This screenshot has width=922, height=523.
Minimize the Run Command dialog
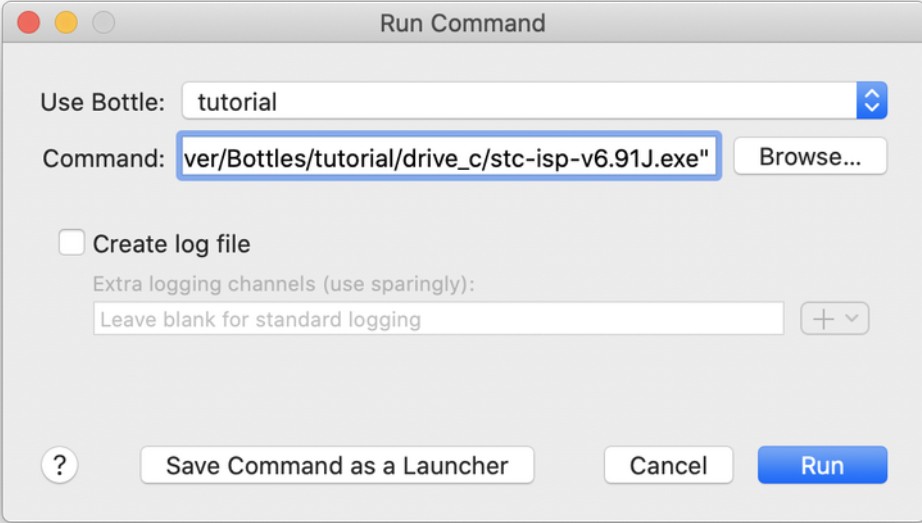coord(66,22)
